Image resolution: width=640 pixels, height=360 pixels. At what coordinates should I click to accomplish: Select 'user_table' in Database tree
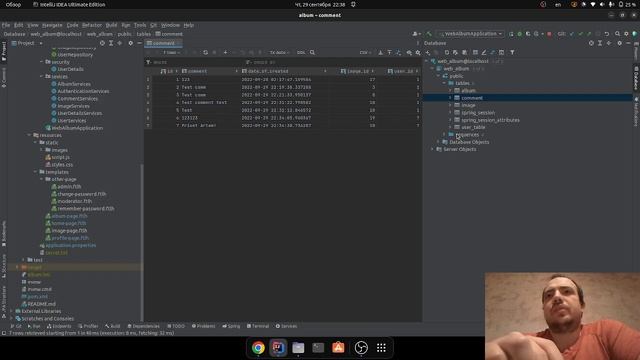473,127
